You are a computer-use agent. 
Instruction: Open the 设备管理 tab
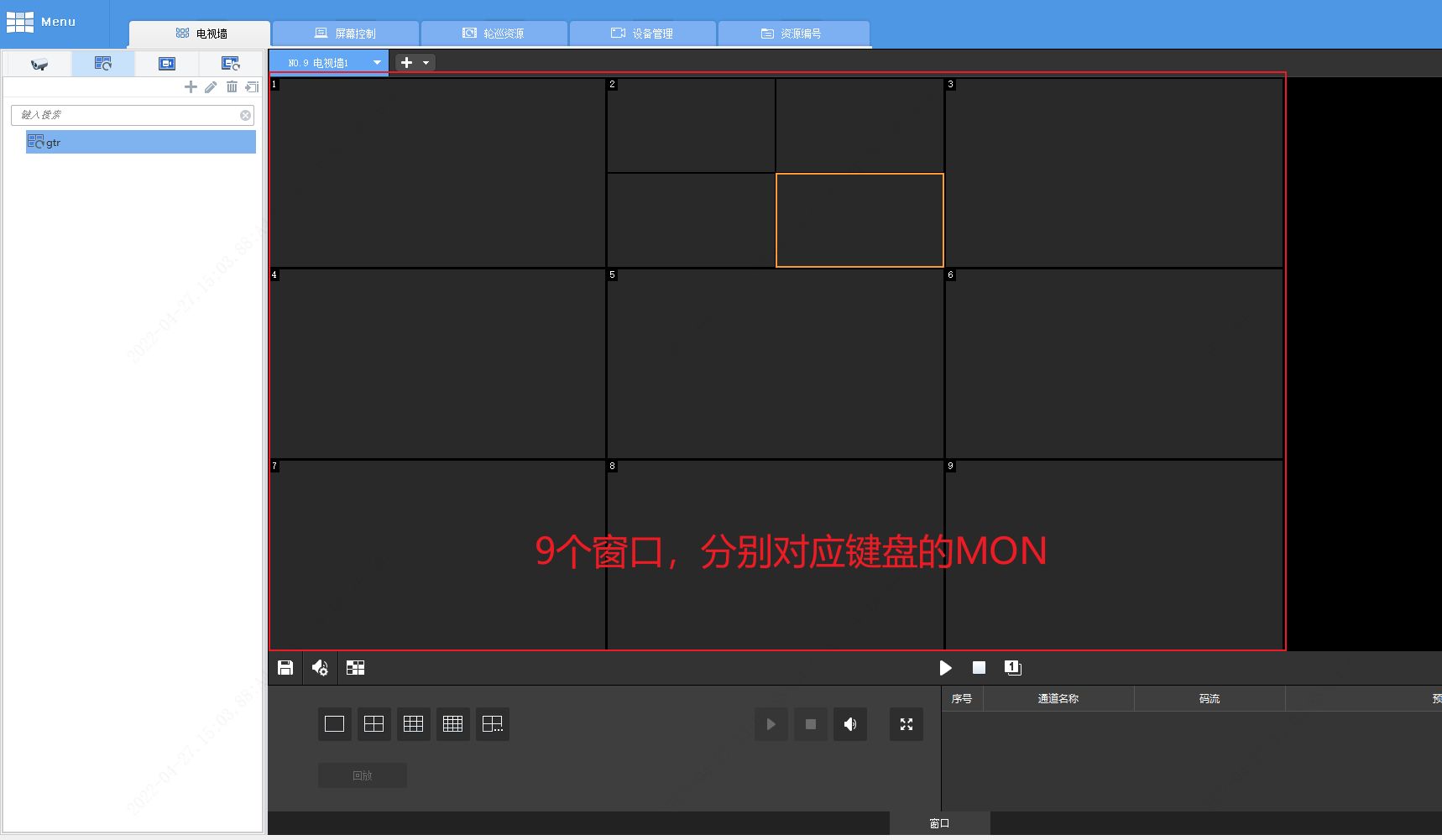(642, 34)
